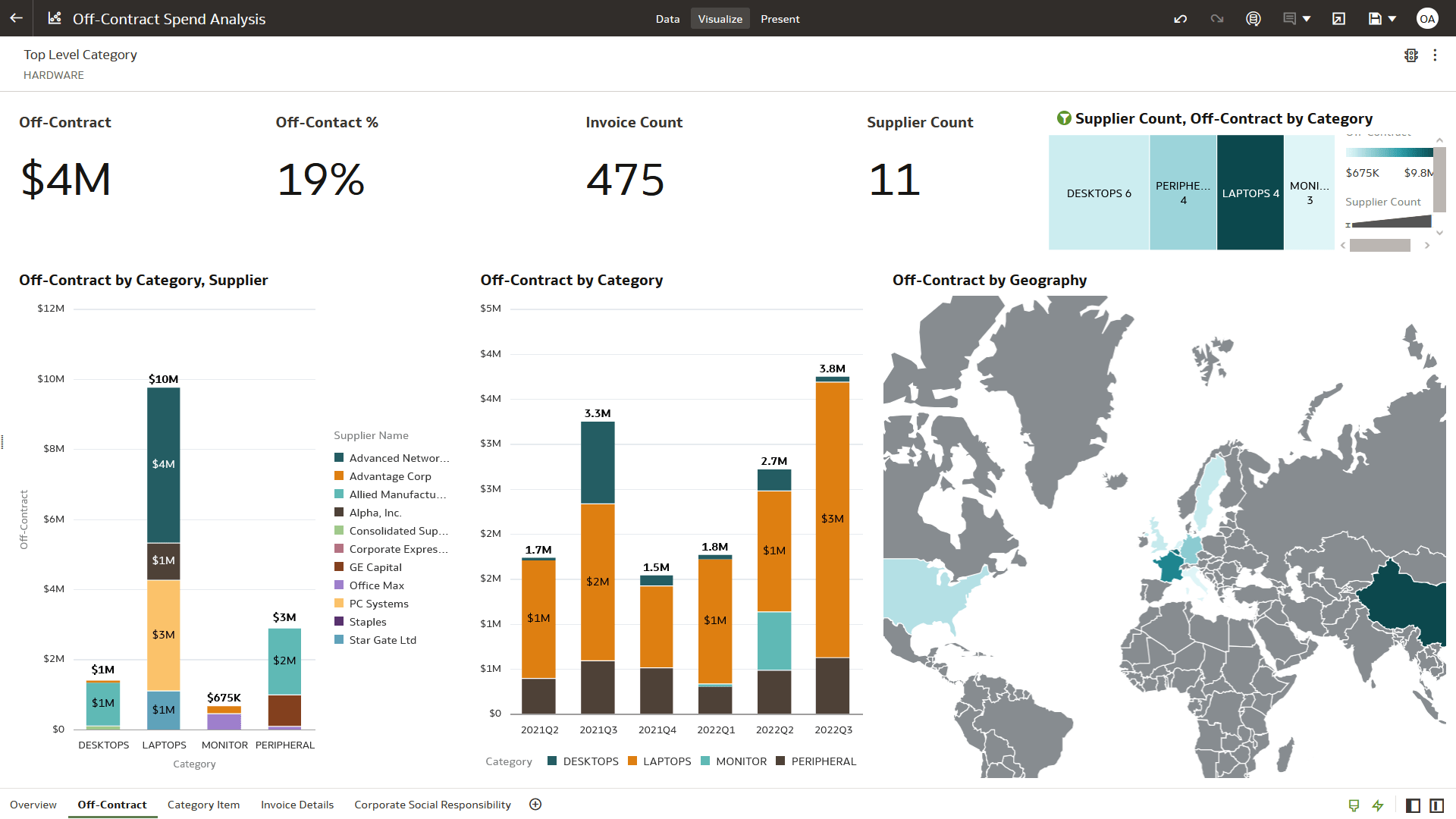Toggle touch mode with the brush icon
This screenshot has height=819, width=1456.
click(1354, 805)
